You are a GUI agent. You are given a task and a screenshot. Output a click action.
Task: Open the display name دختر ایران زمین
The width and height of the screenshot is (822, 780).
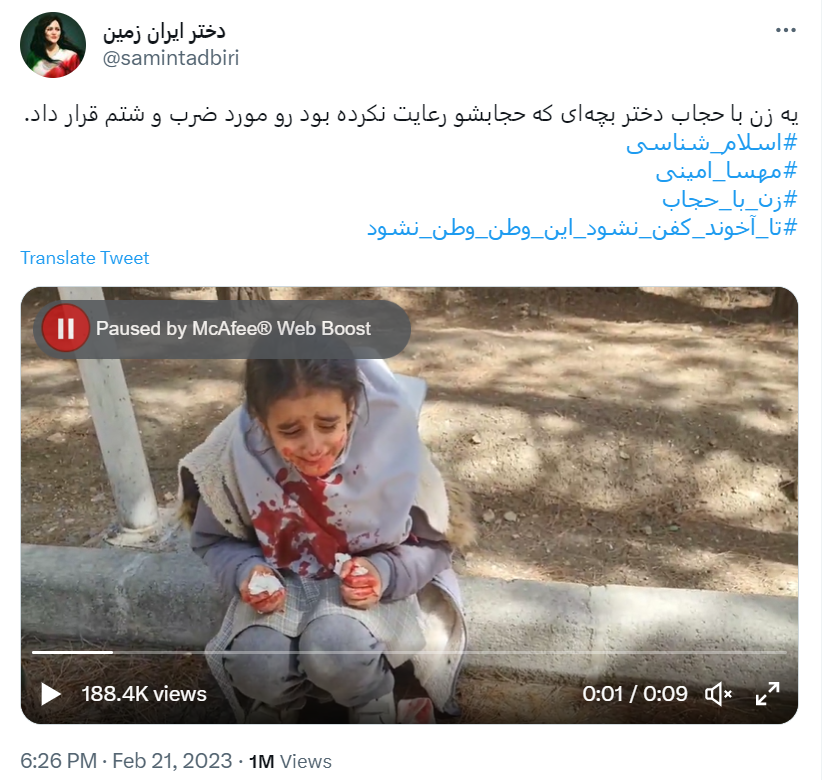164,32
